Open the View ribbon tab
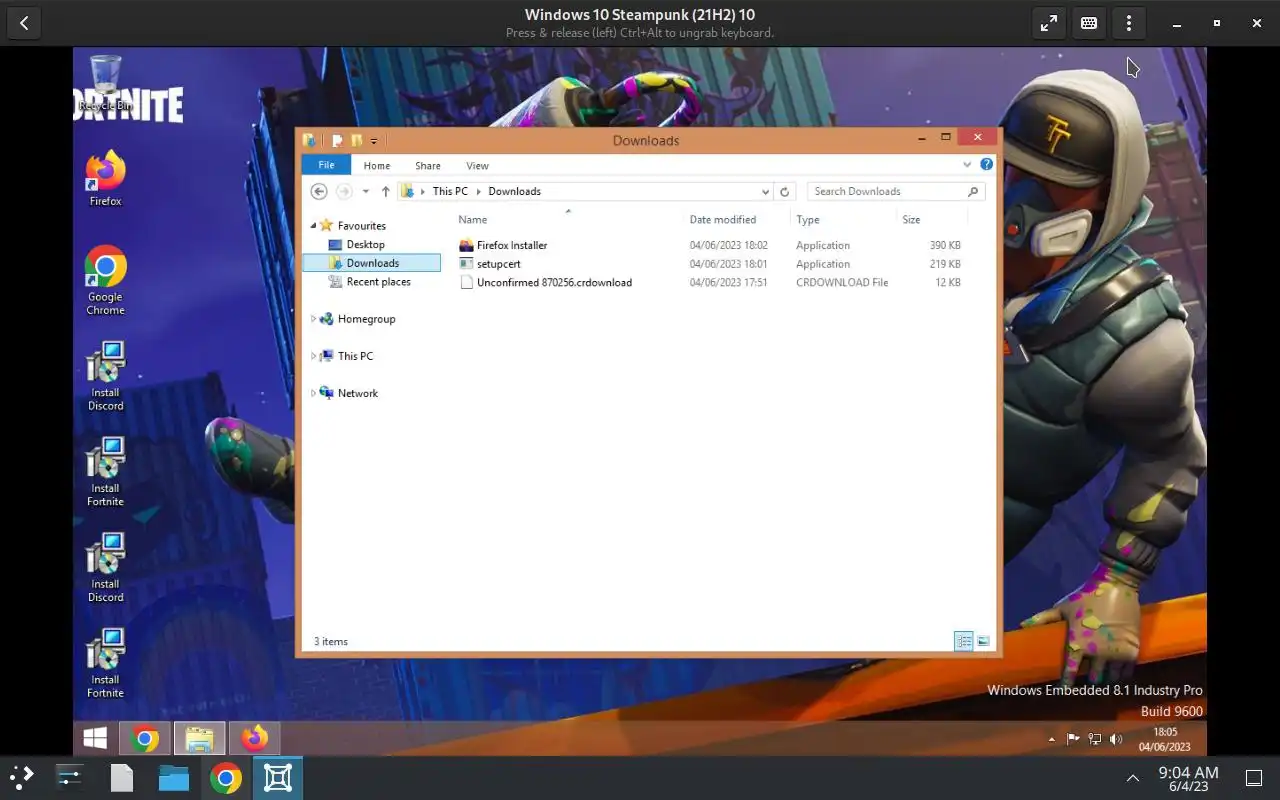Image resolution: width=1280 pixels, height=800 pixels. tap(478, 165)
